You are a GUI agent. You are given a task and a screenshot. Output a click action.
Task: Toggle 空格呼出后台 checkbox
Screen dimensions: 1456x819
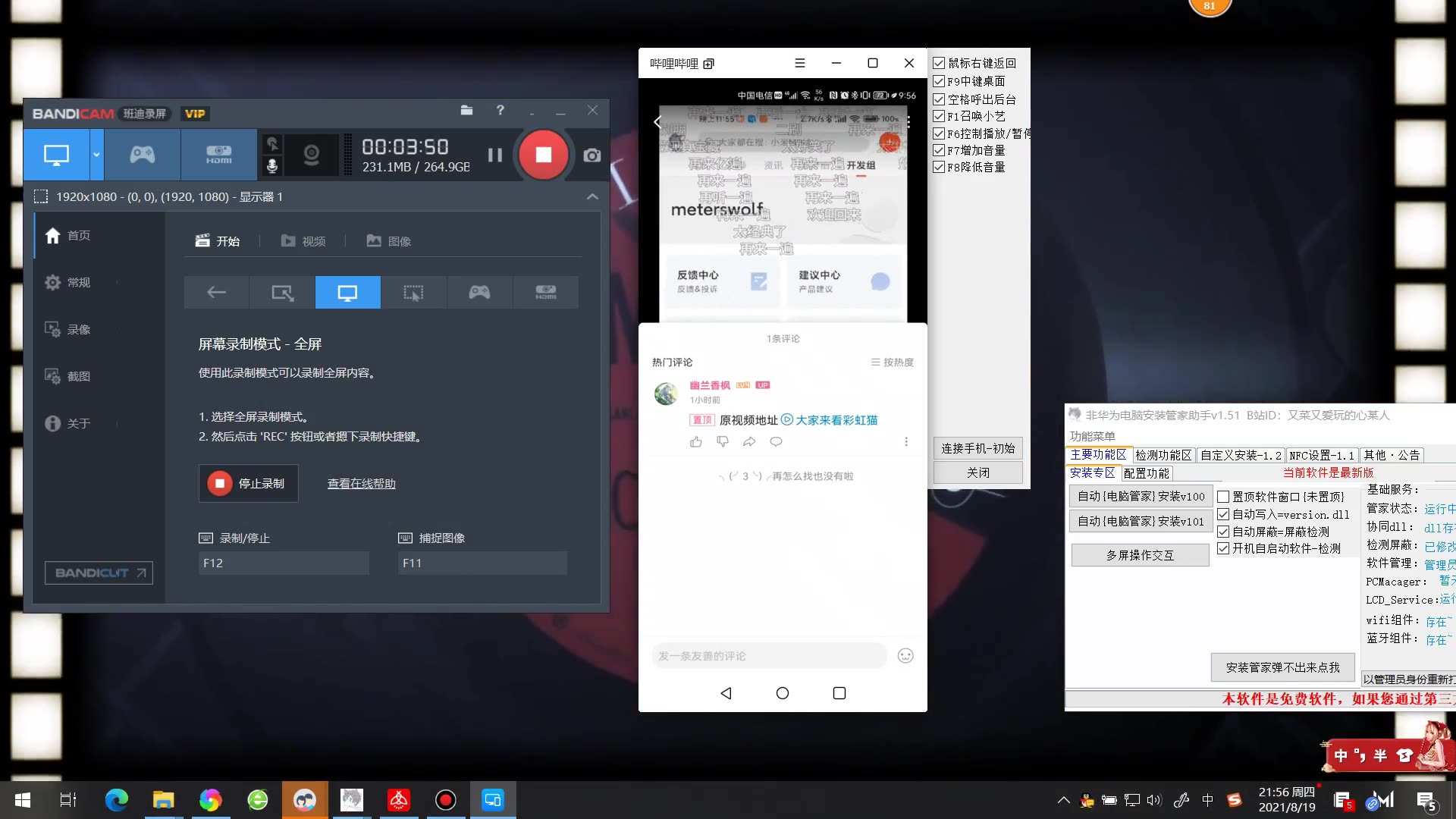939,99
